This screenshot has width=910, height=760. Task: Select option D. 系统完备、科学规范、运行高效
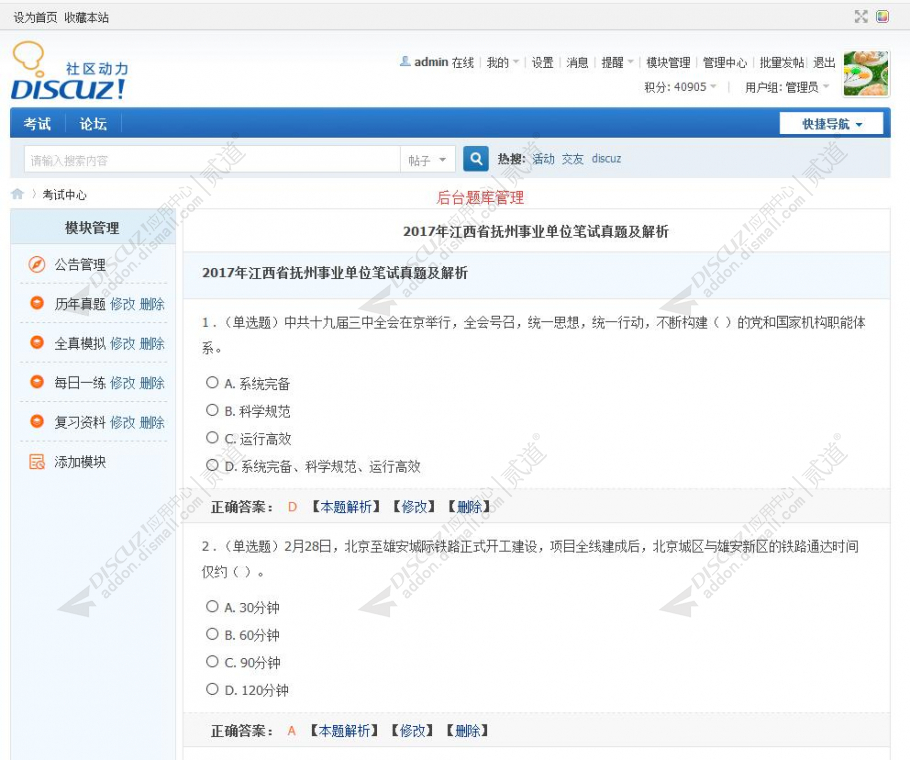click(x=212, y=465)
